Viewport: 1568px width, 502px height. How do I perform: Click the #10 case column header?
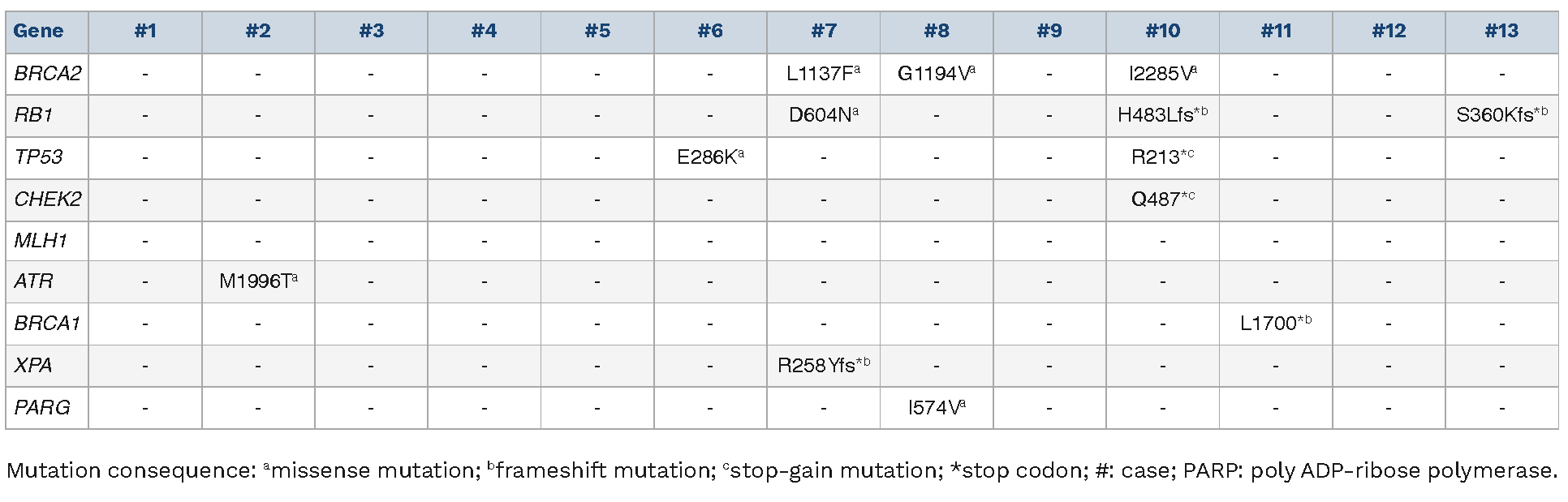[x=1162, y=32]
